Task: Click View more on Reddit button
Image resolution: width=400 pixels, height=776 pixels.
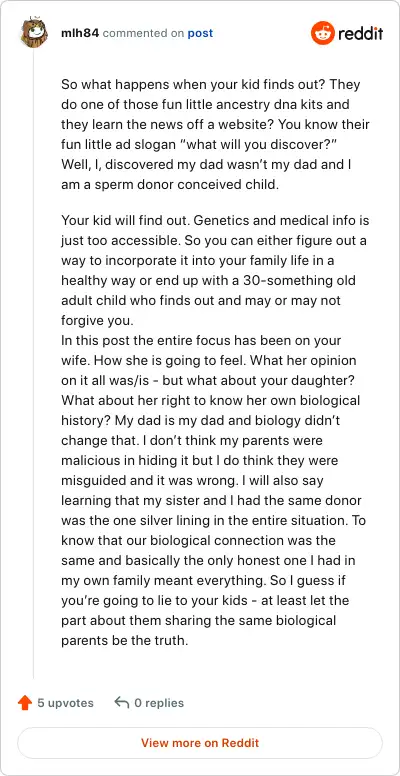Action: (200, 743)
